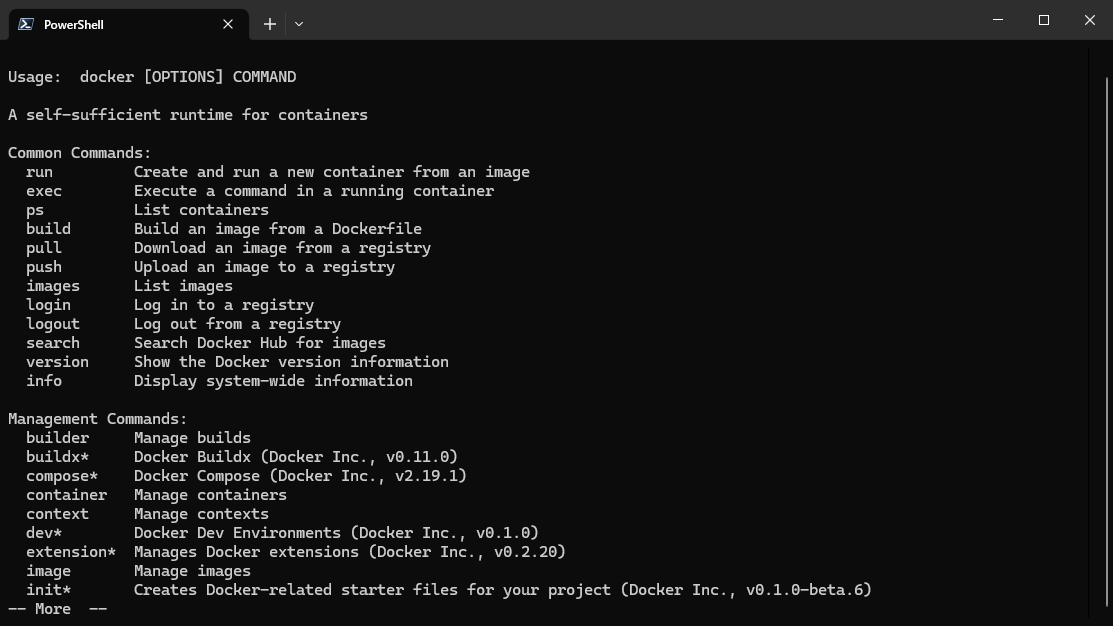Maximize the terminal window
This screenshot has height=626, width=1113.
(1044, 20)
